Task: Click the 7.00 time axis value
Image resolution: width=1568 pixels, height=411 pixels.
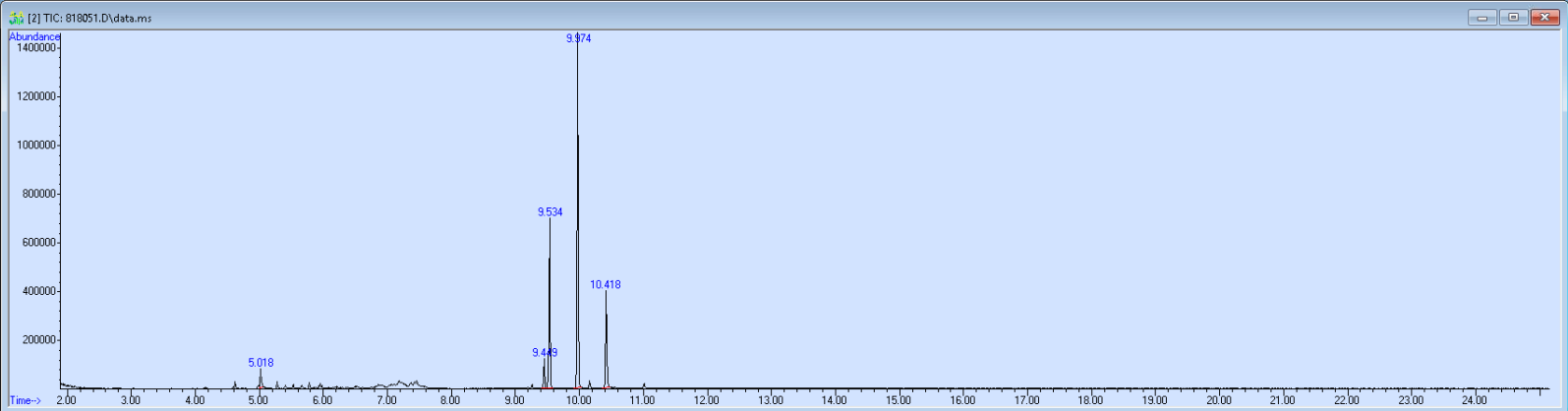Action: pos(386,400)
